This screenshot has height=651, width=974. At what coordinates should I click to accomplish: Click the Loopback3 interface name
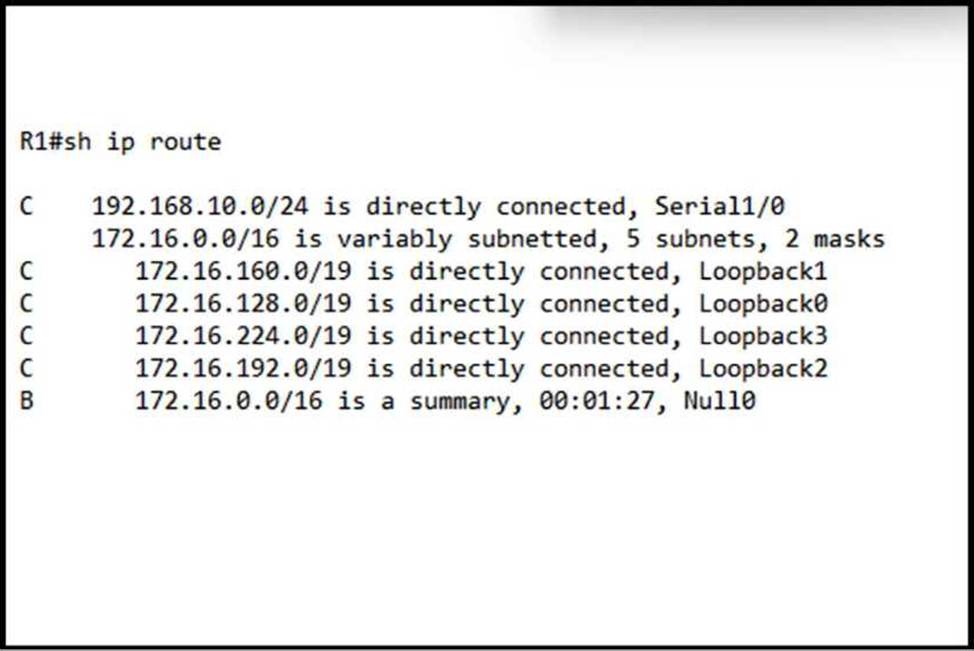point(763,337)
